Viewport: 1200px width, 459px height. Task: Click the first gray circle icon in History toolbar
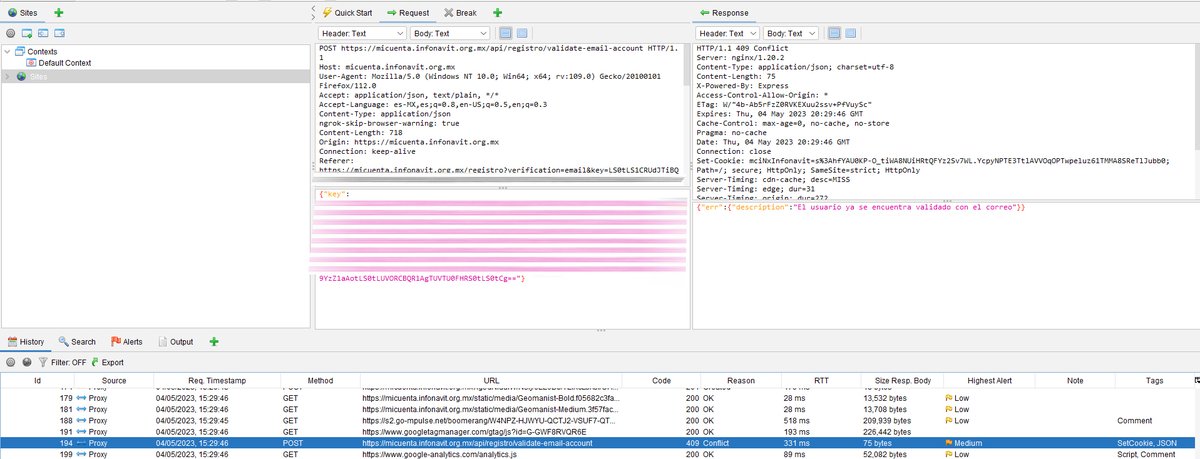pos(10,362)
